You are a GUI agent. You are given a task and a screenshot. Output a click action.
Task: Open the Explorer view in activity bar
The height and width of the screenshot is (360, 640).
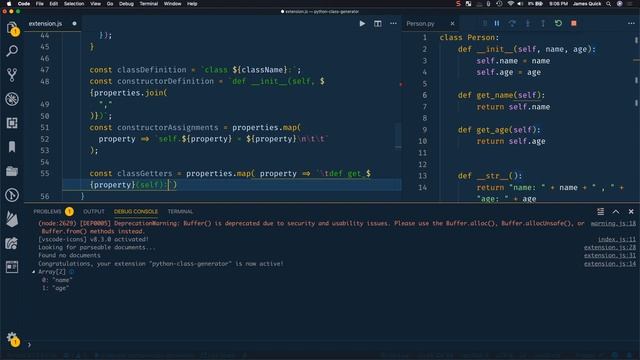[x=12, y=28]
